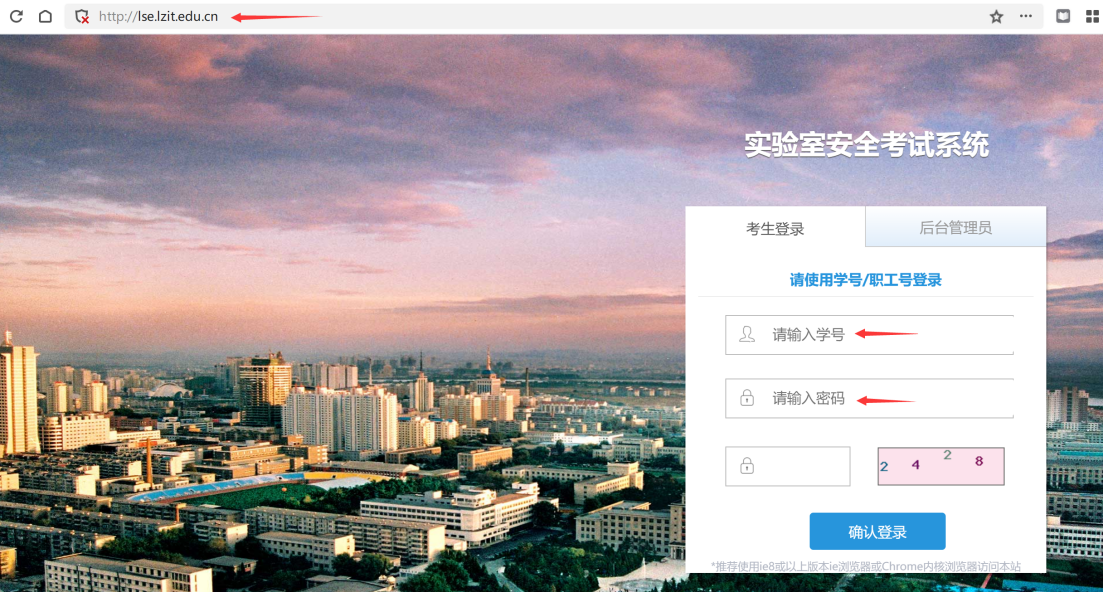This screenshot has width=1103, height=592.
Task: Refresh the 2428 captcha image
Action: click(941, 466)
